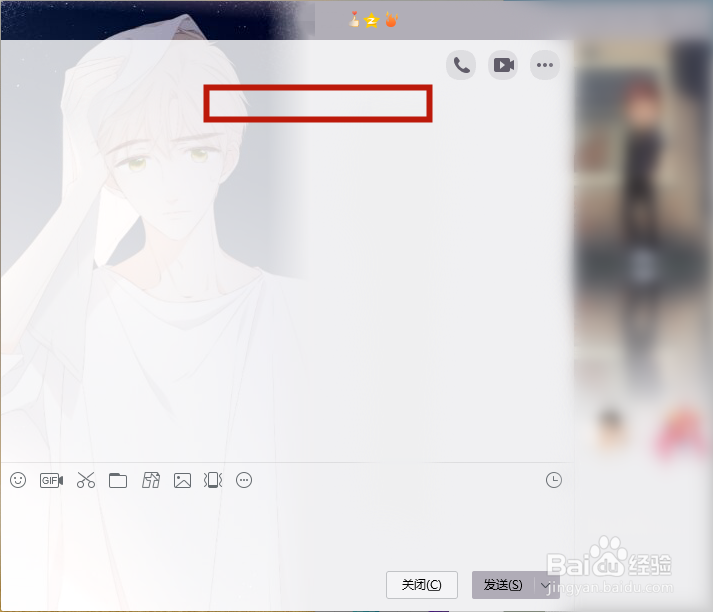Click the yellow star badge icon
713x612 pixels.
point(372,20)
